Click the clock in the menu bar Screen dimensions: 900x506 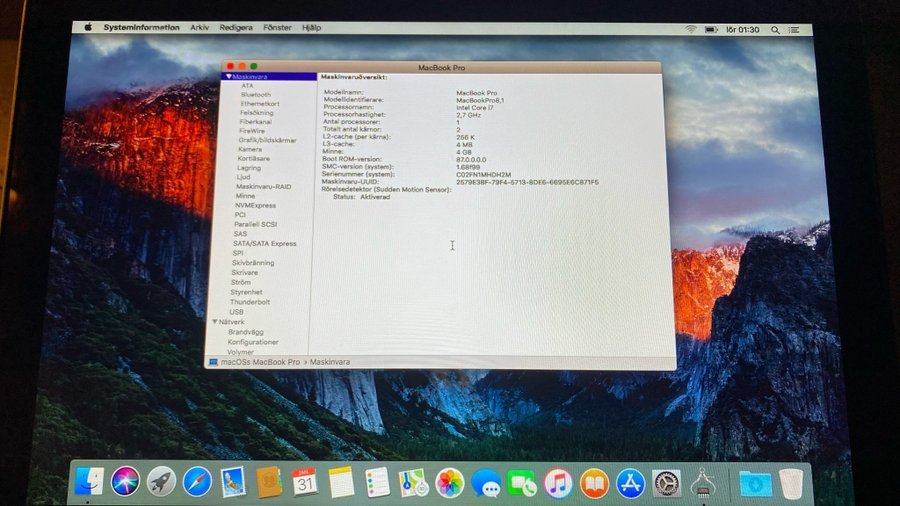coord(742,30)
